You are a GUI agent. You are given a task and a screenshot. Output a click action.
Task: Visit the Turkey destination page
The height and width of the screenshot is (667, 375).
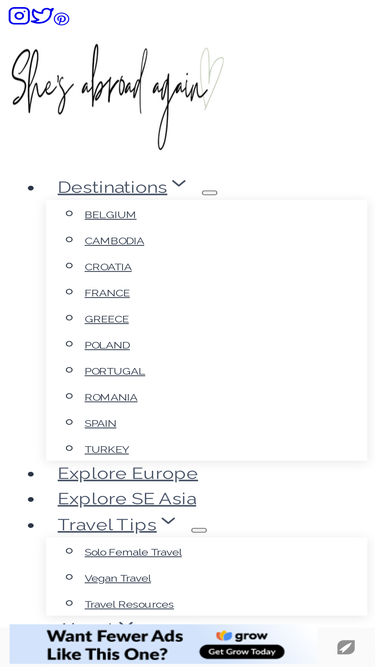(107, 450)
